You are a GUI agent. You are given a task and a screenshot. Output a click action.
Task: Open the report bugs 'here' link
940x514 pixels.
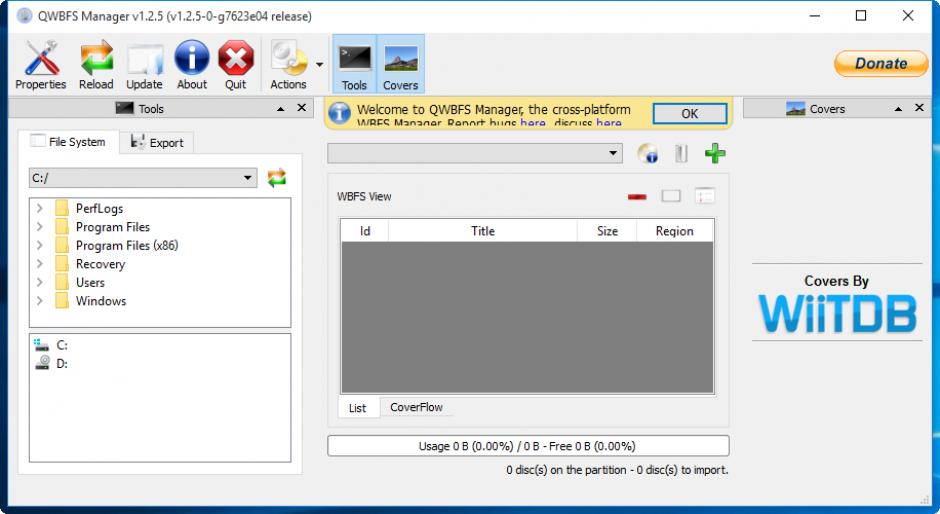click(x=532, y=123)
